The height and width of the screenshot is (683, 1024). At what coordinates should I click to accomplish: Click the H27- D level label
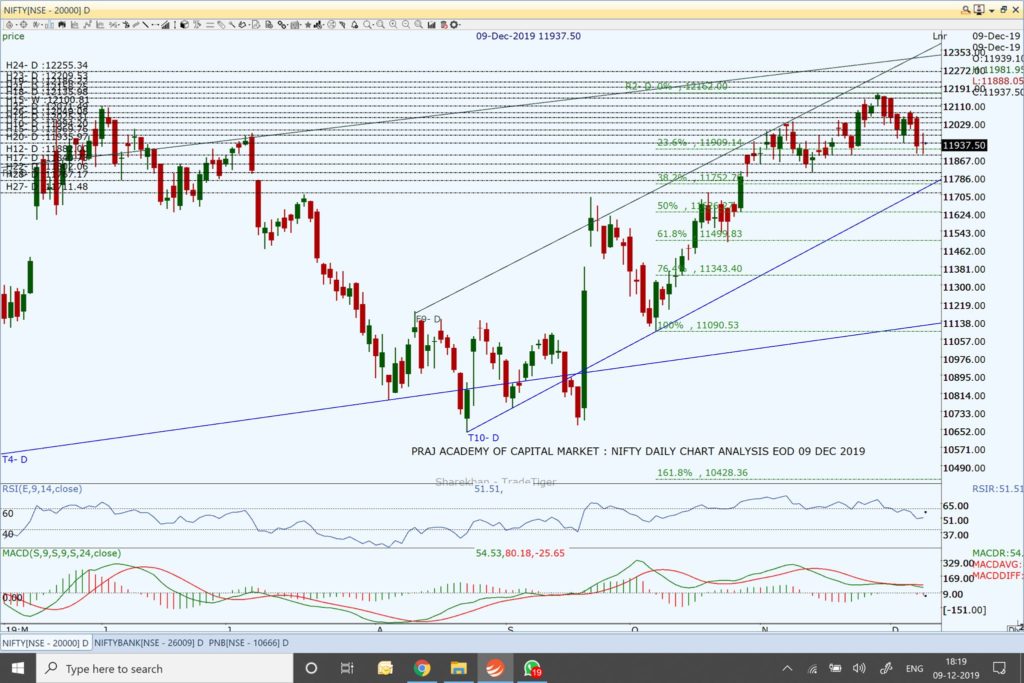point(46,187)
